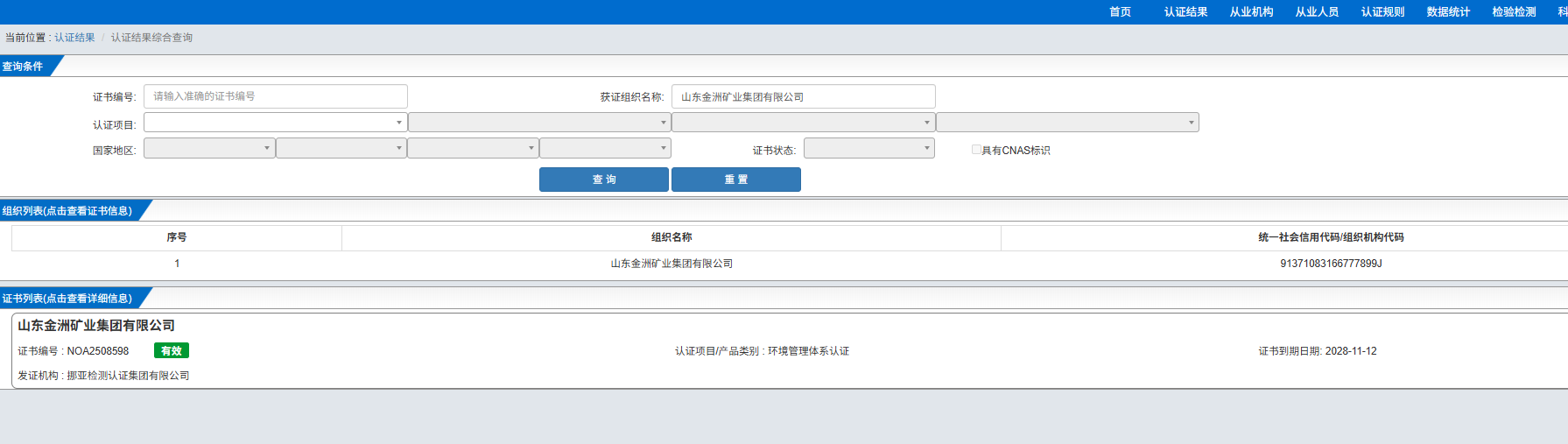Tick the 具有CNAS标识 checkbox
1568x444 pixels.
976,150
